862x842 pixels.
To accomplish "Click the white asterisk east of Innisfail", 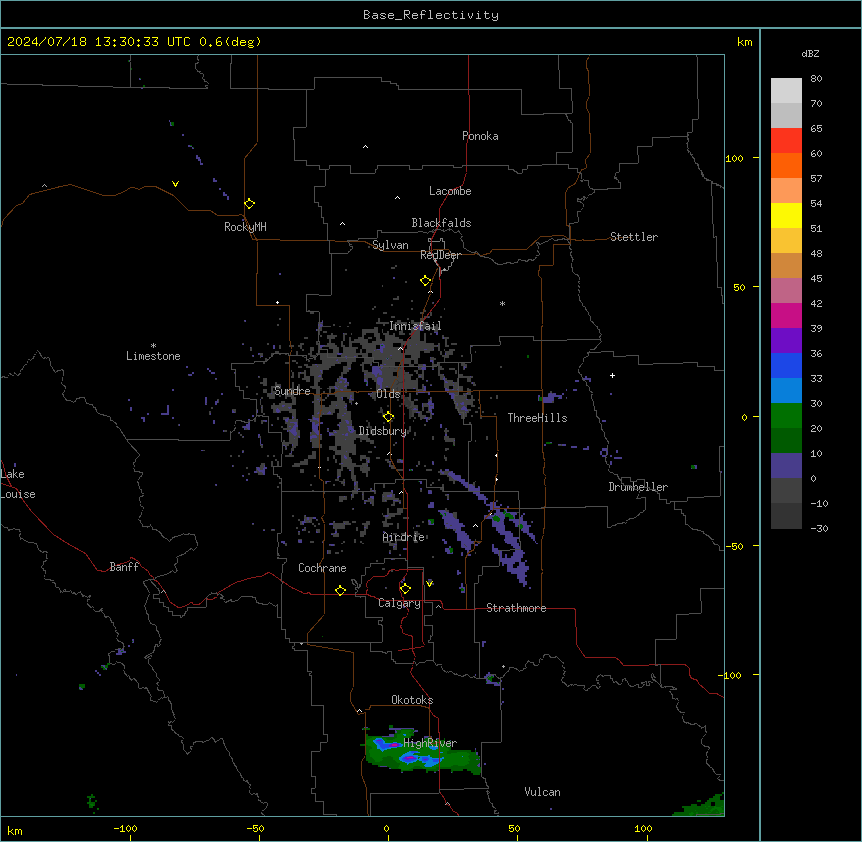I will coord(502,303).
